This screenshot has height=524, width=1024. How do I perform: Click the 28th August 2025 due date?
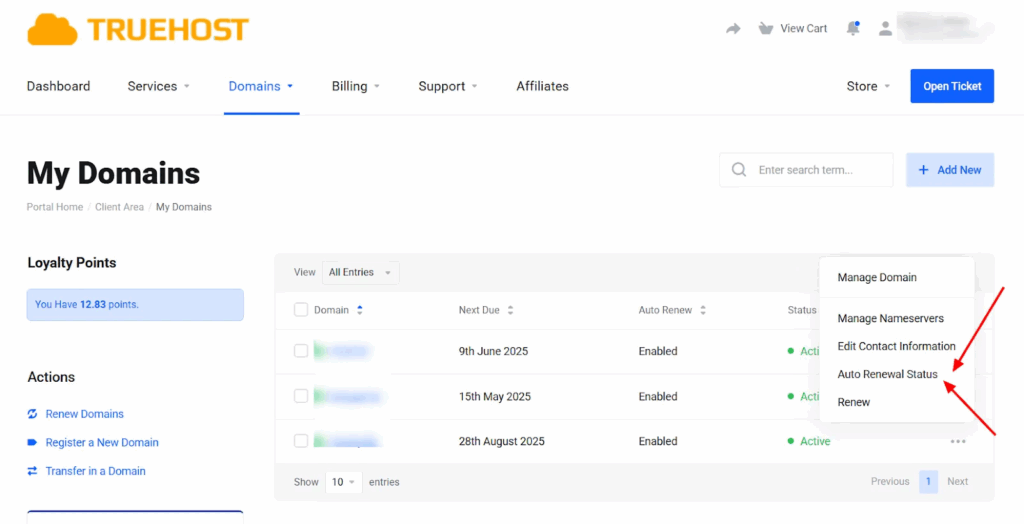pyautogui.click(x=502, y=441)
